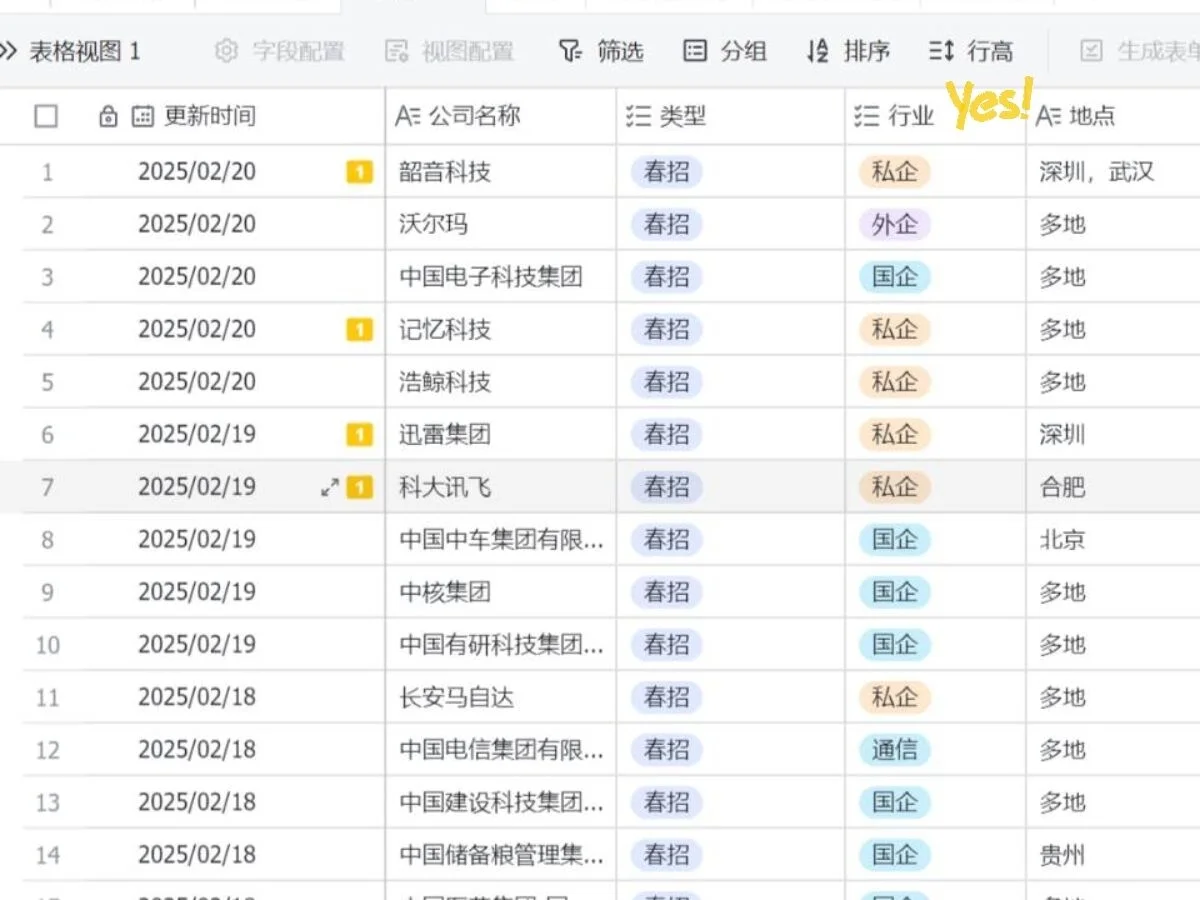Select the 贵州 location cell
Viewport: 1200px width, 900px height.
click(x=1114, y=854)
